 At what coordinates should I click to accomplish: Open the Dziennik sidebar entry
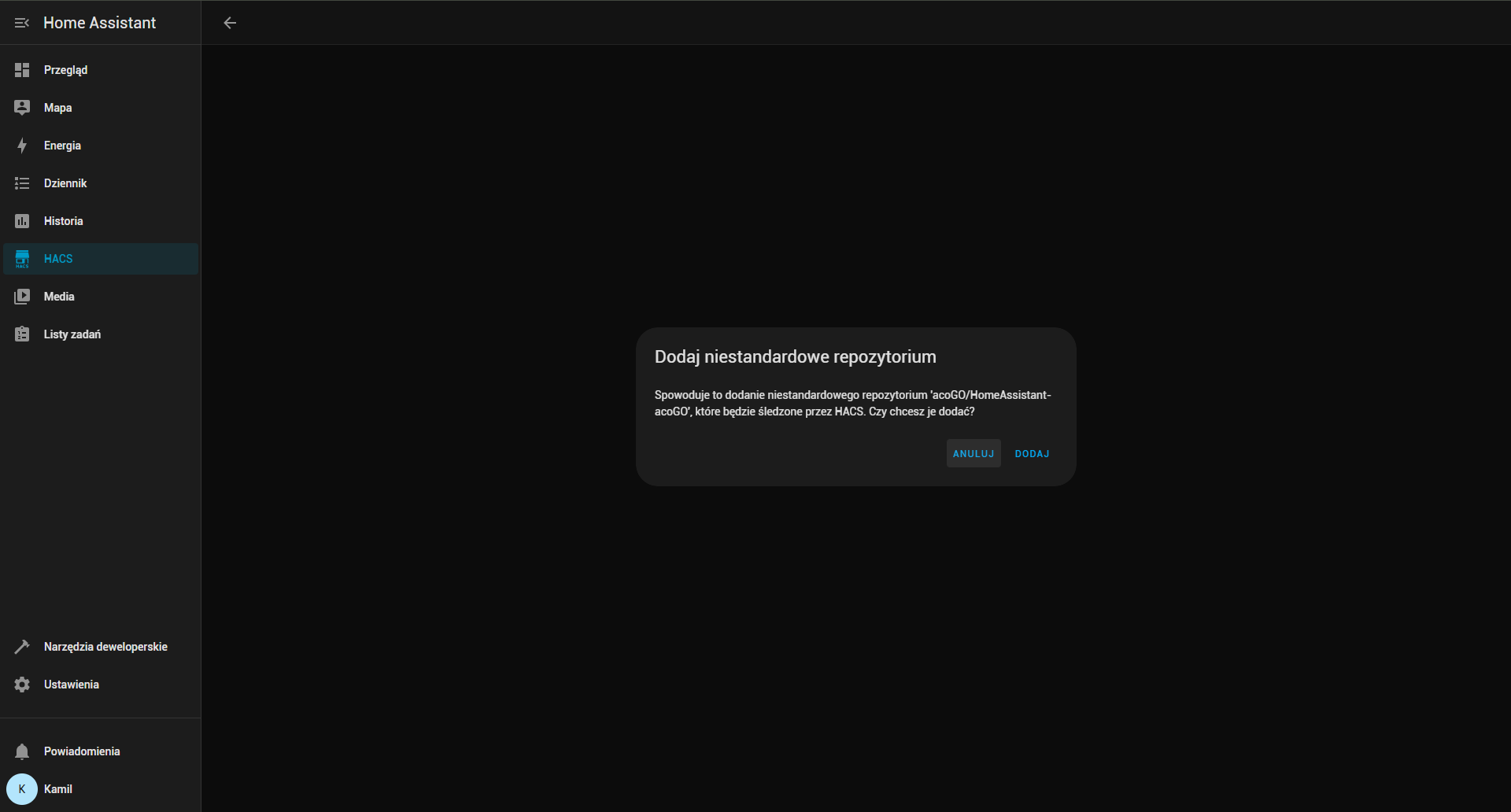point(65,183)
